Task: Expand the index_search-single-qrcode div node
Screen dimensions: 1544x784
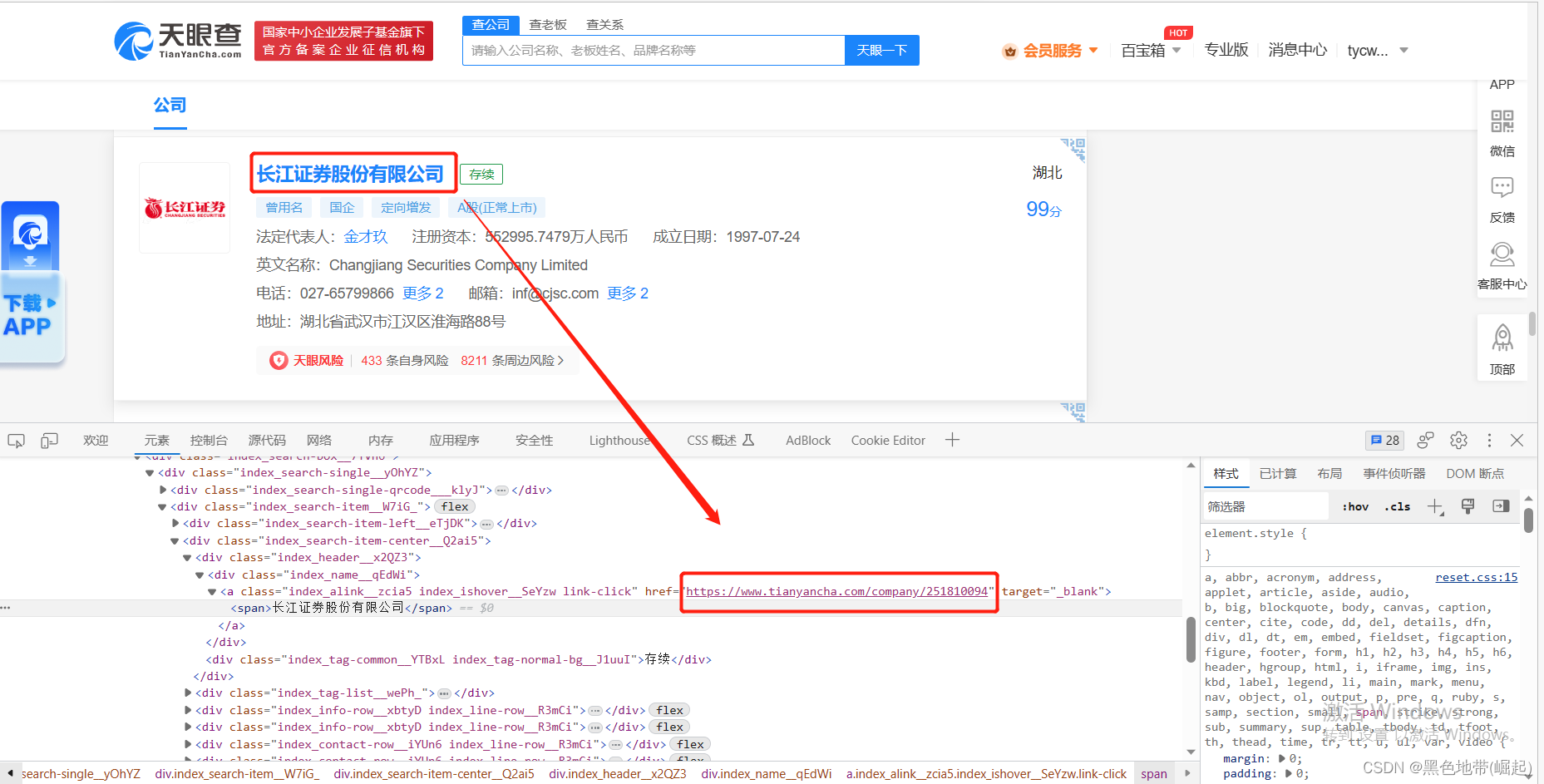Action: (x=162, y=490)
